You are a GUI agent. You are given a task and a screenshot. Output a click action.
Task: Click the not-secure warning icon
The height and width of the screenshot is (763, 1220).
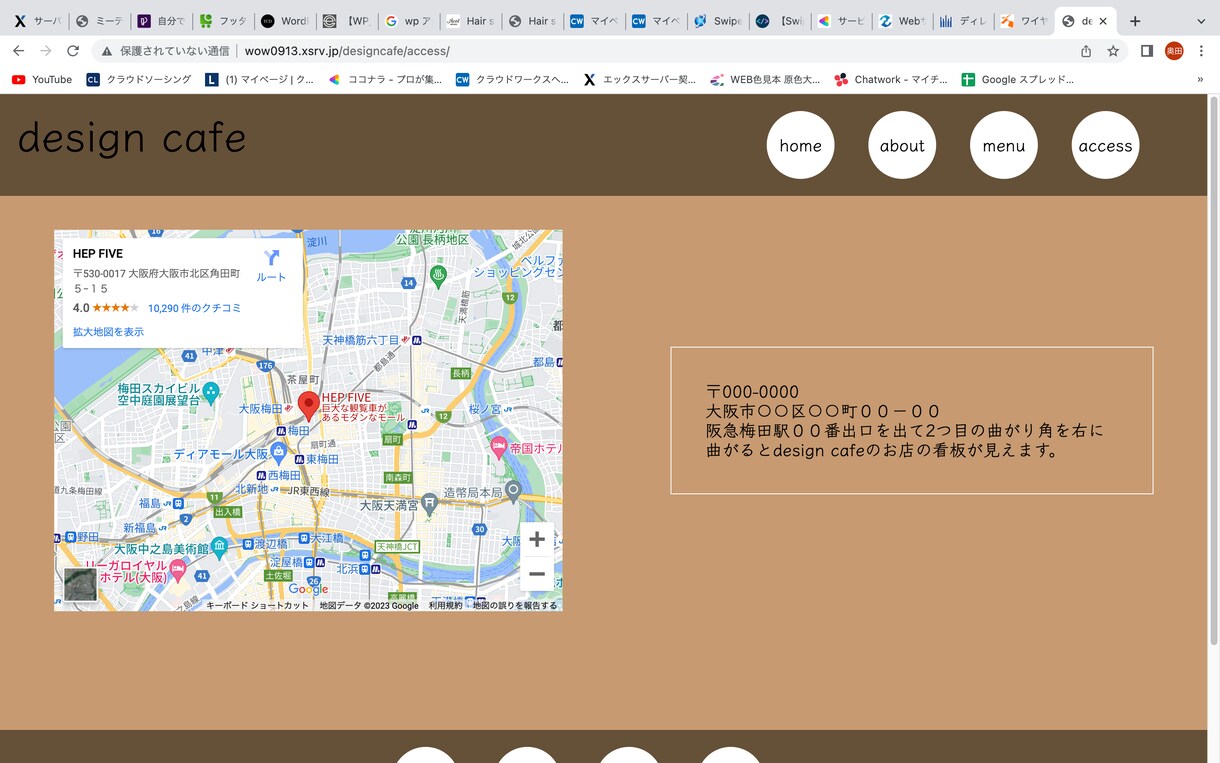[x=106, y=51]
